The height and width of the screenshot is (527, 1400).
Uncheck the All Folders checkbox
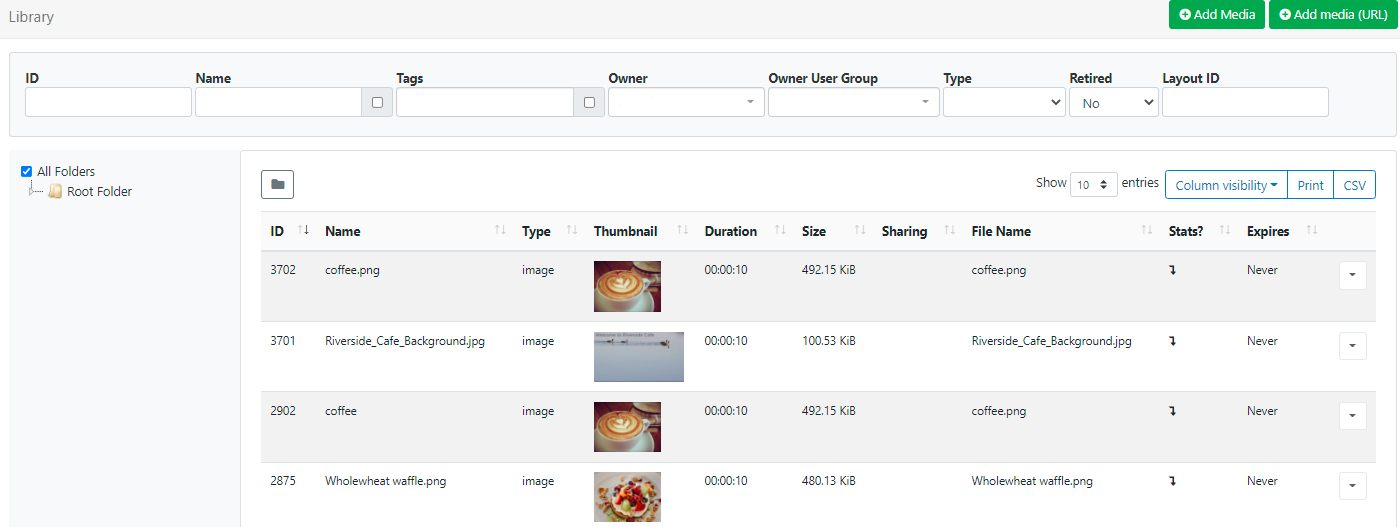tap(27, 172)
